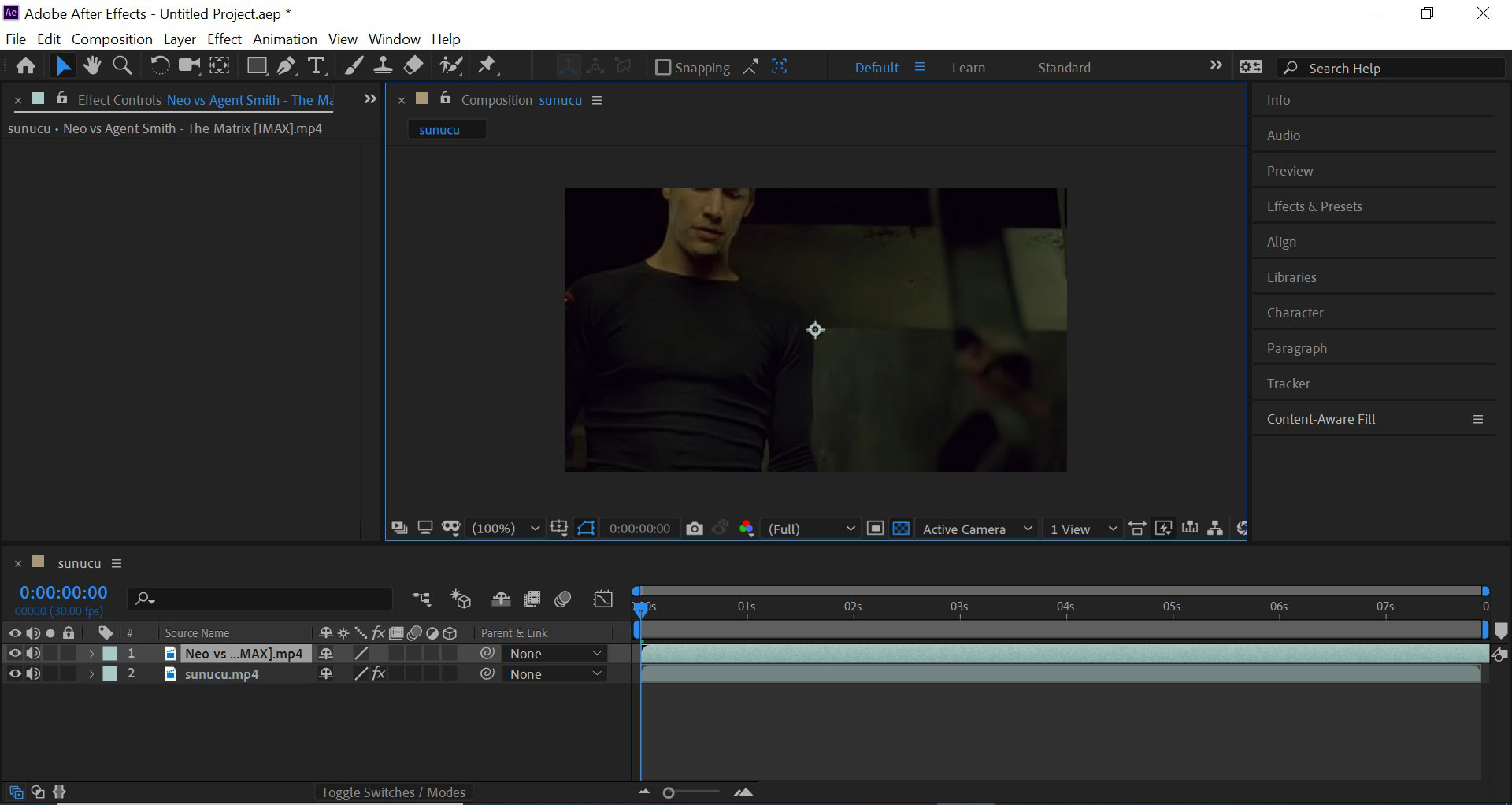This screenshot has width=1512, height=805.
Task: Open the magnification (100%) dropdown
Action: tap(506, 529)
